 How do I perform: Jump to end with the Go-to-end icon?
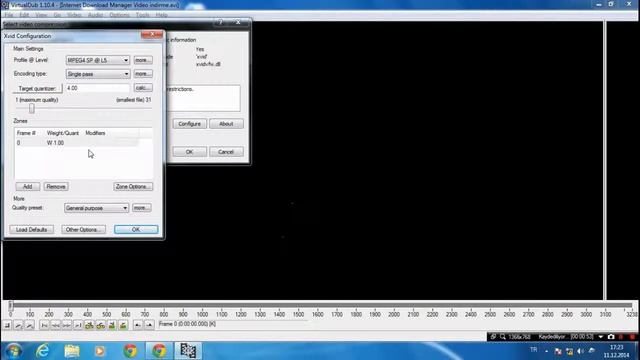tap(78, 325)
